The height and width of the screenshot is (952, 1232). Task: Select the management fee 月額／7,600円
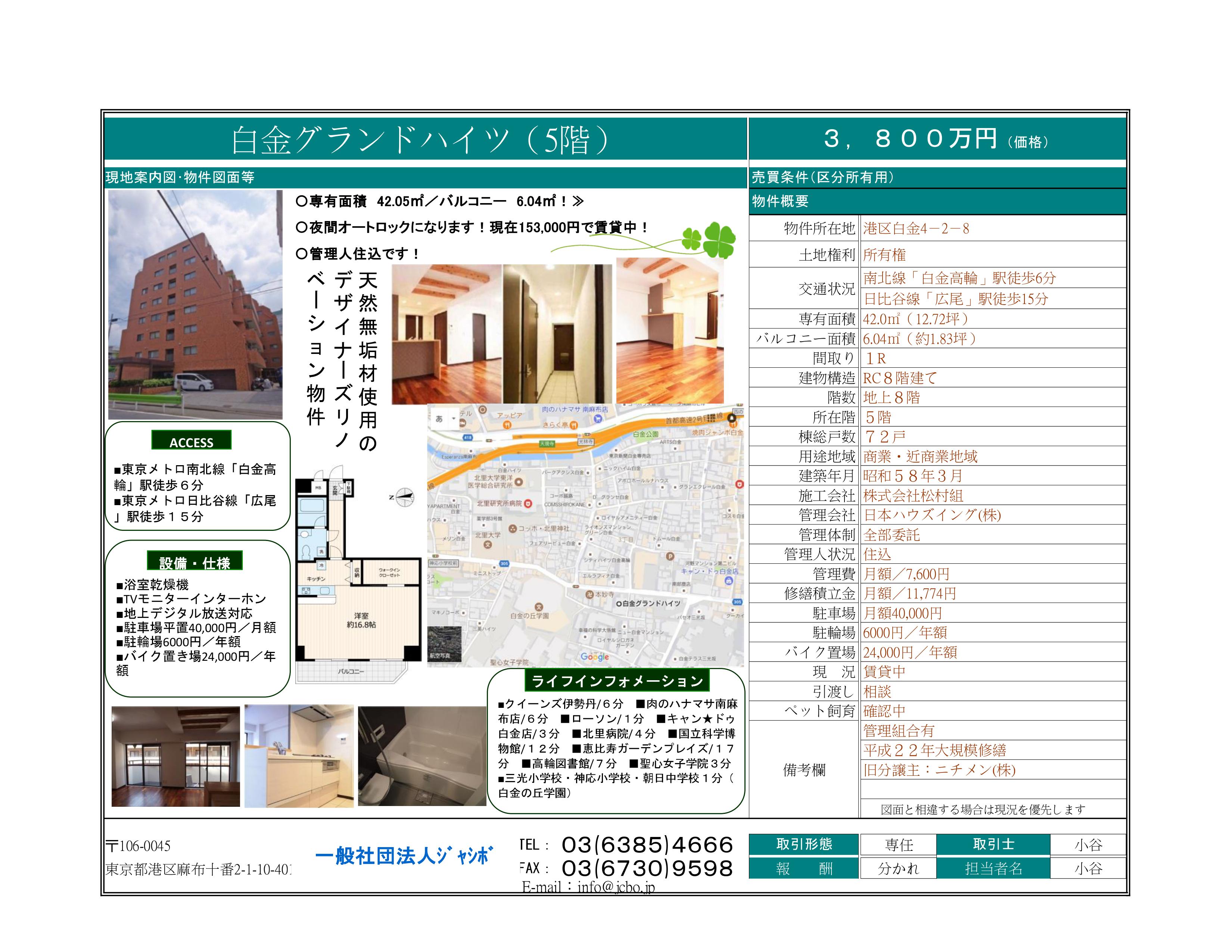906,574
